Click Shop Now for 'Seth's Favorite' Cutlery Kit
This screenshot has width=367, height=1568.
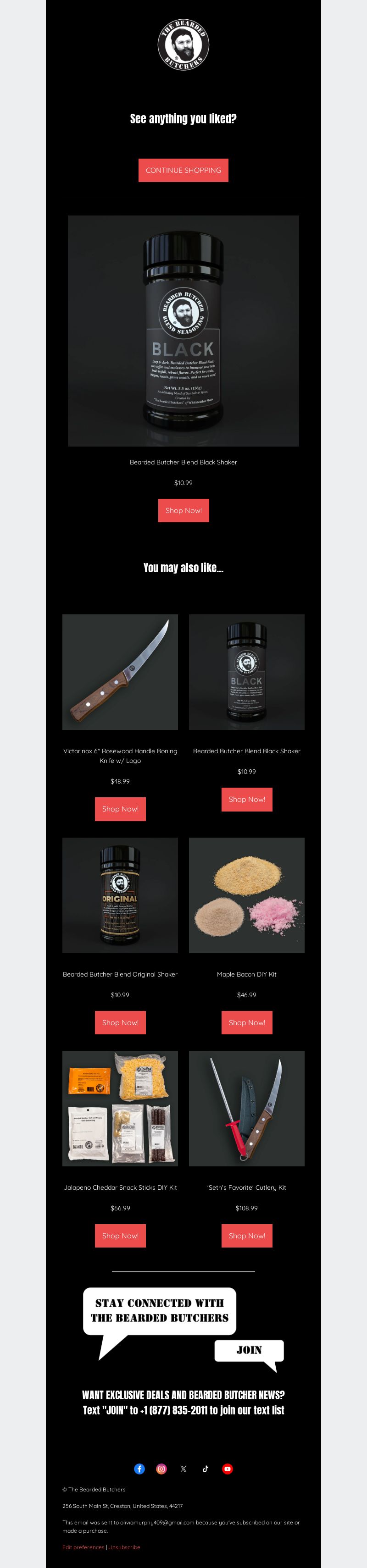tap(246, 1236)
